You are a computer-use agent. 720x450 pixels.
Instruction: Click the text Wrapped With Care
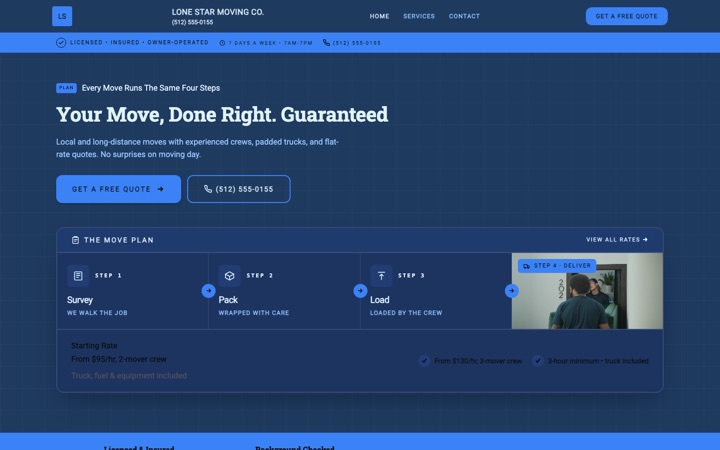coord(254,313)
